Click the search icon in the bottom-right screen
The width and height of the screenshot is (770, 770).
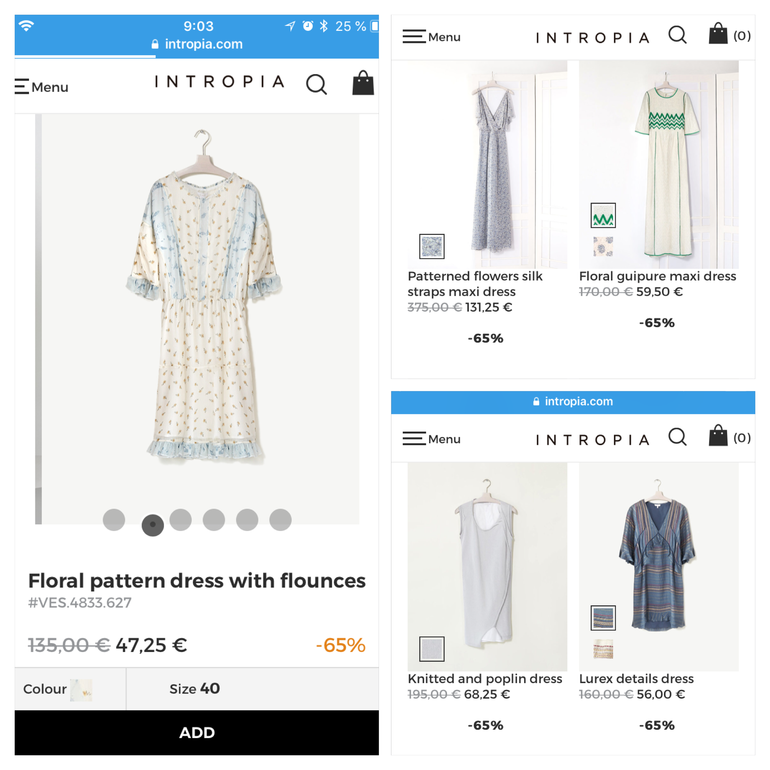[x=677, y=437]
